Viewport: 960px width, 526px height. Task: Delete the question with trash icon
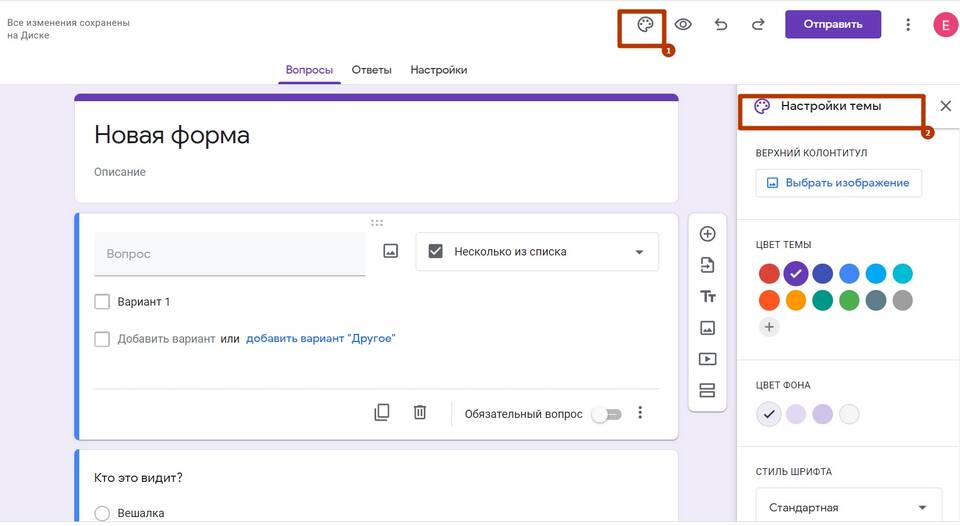[x=420, y=412]
